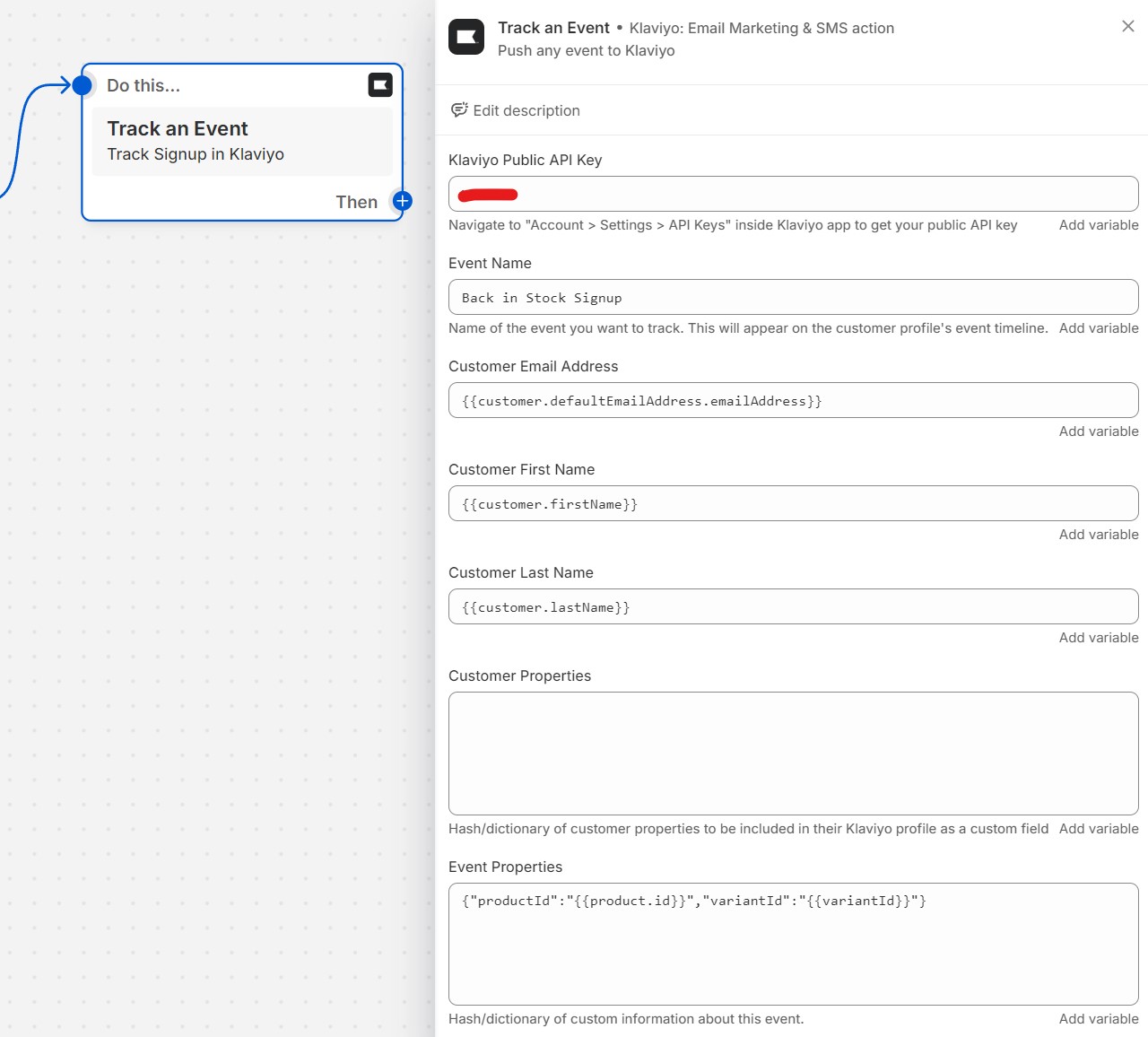This screenshot has height=1037, width=1148.
Task: Click the Klaviyo icon on the action card
Action: [x=380, y=85]
